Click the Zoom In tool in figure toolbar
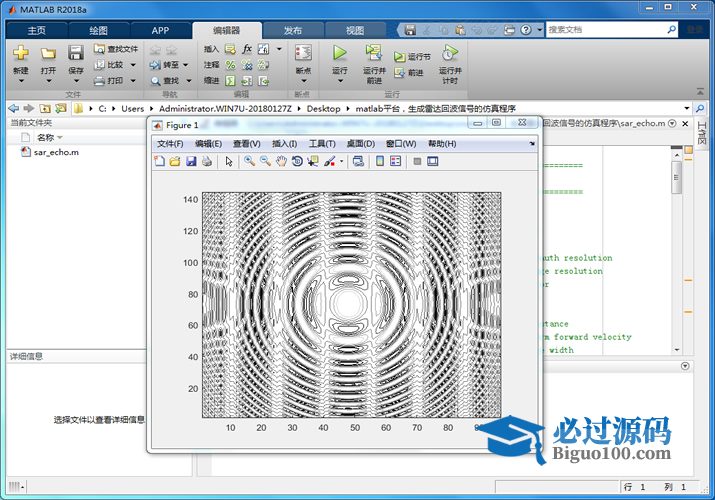The height and width of the screenshot is (500, 715). pyautogui.click(x=249, y=161)
